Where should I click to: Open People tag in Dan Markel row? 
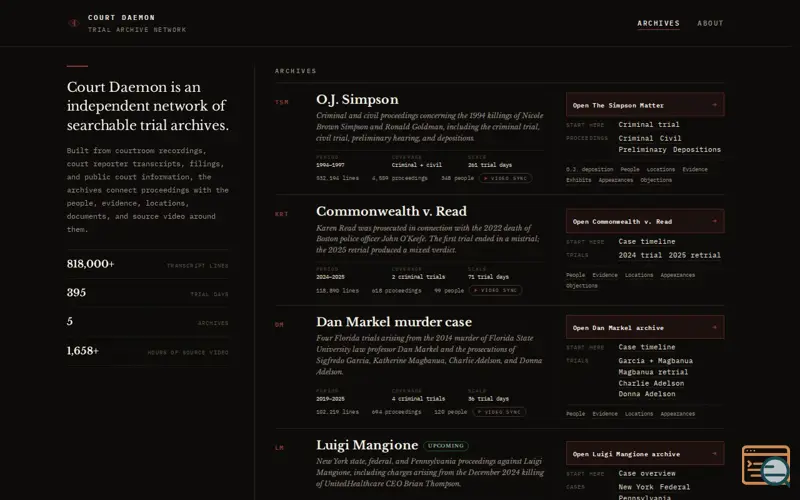[x=576, y=414]
